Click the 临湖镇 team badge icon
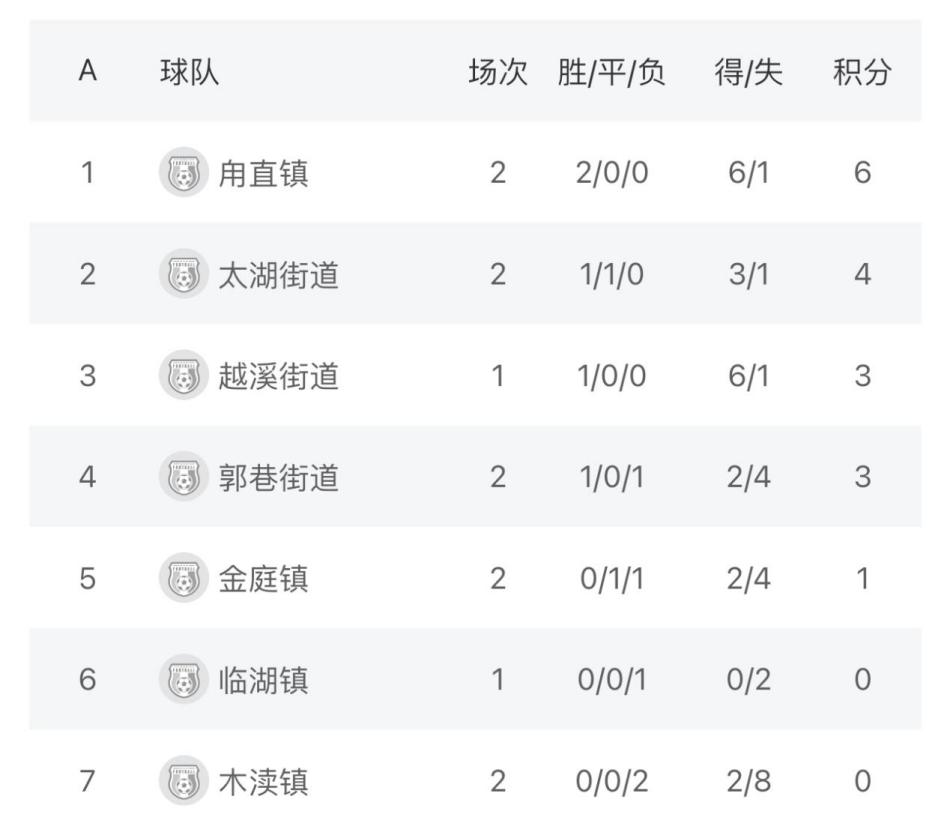 pos(183,680)
